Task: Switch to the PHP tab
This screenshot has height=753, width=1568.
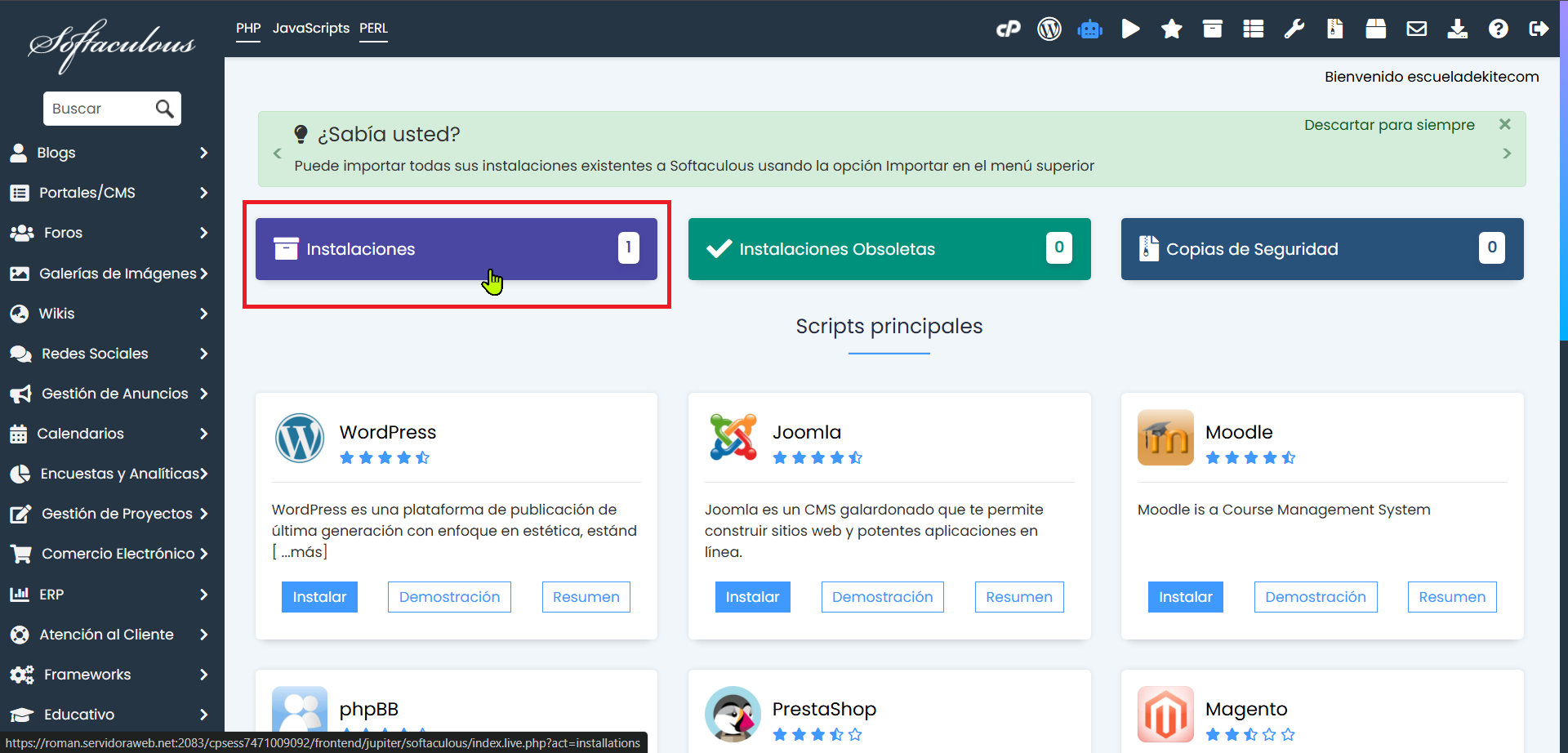Action: pyautogui.click(x=248, y=29)
